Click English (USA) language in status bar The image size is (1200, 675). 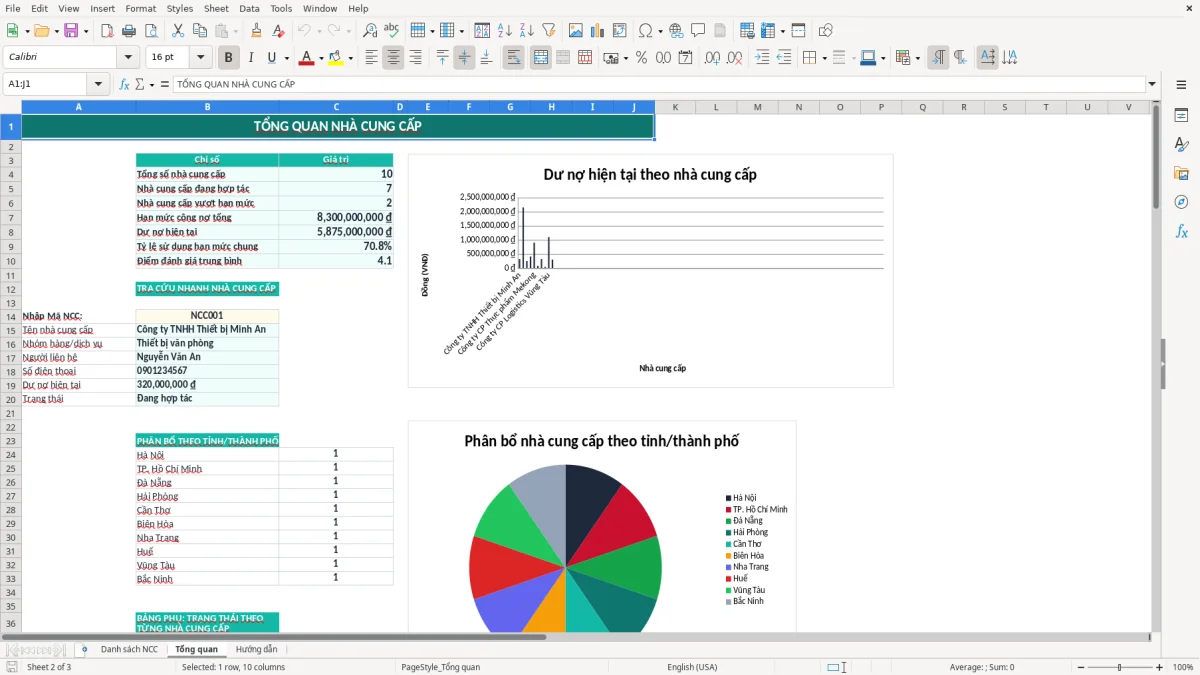(x=692, y=667)
